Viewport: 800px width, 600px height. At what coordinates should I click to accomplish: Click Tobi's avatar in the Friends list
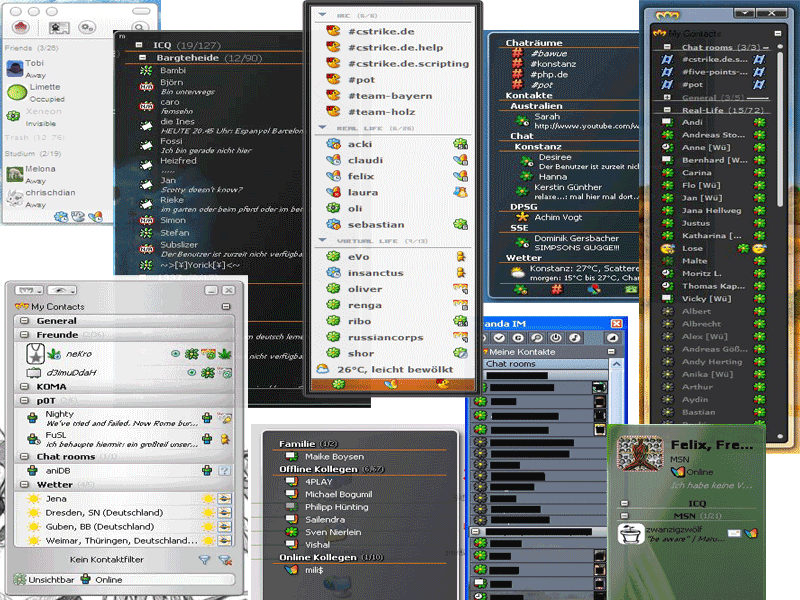[15, 68]
